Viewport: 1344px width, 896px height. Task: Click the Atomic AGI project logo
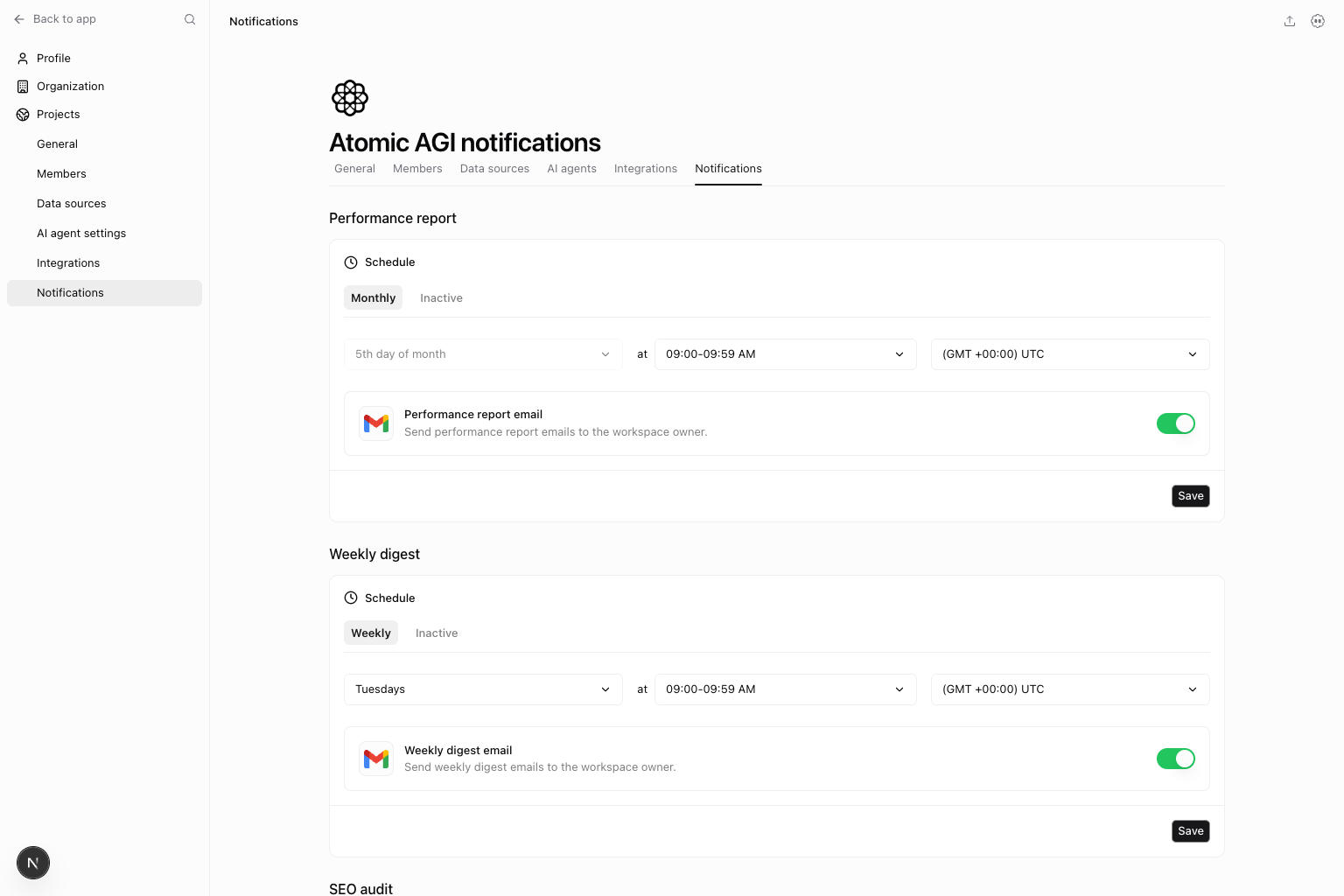click(x=350, y=98)
